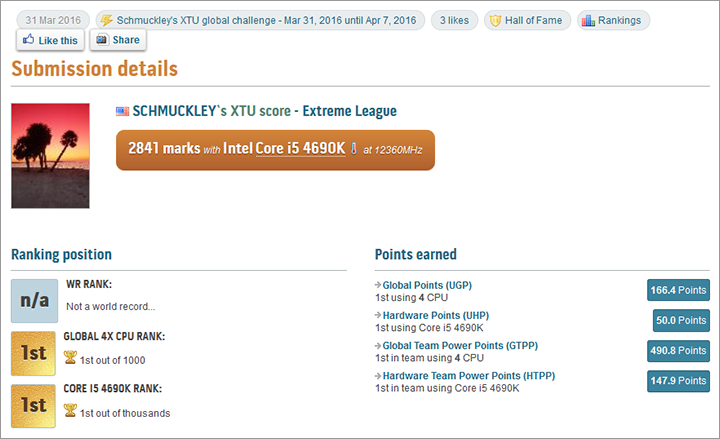The height and width of the screenshot is (439, 720).
Task: Click the arrow before Hardware Team Power Points
Action: pos(378,376)
